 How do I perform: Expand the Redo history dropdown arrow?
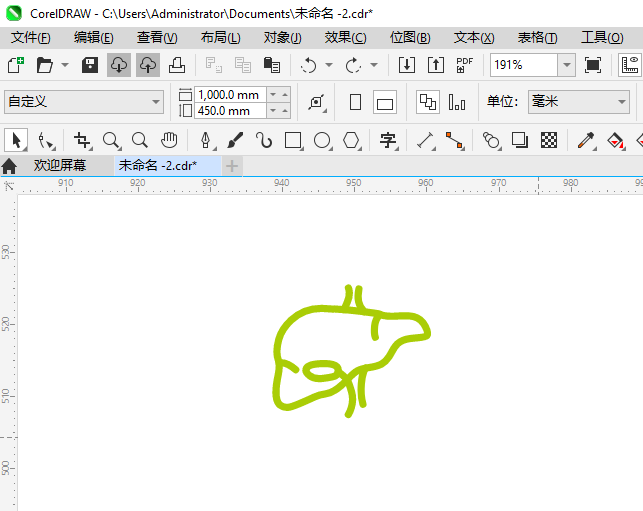click(x=374, y=65)
